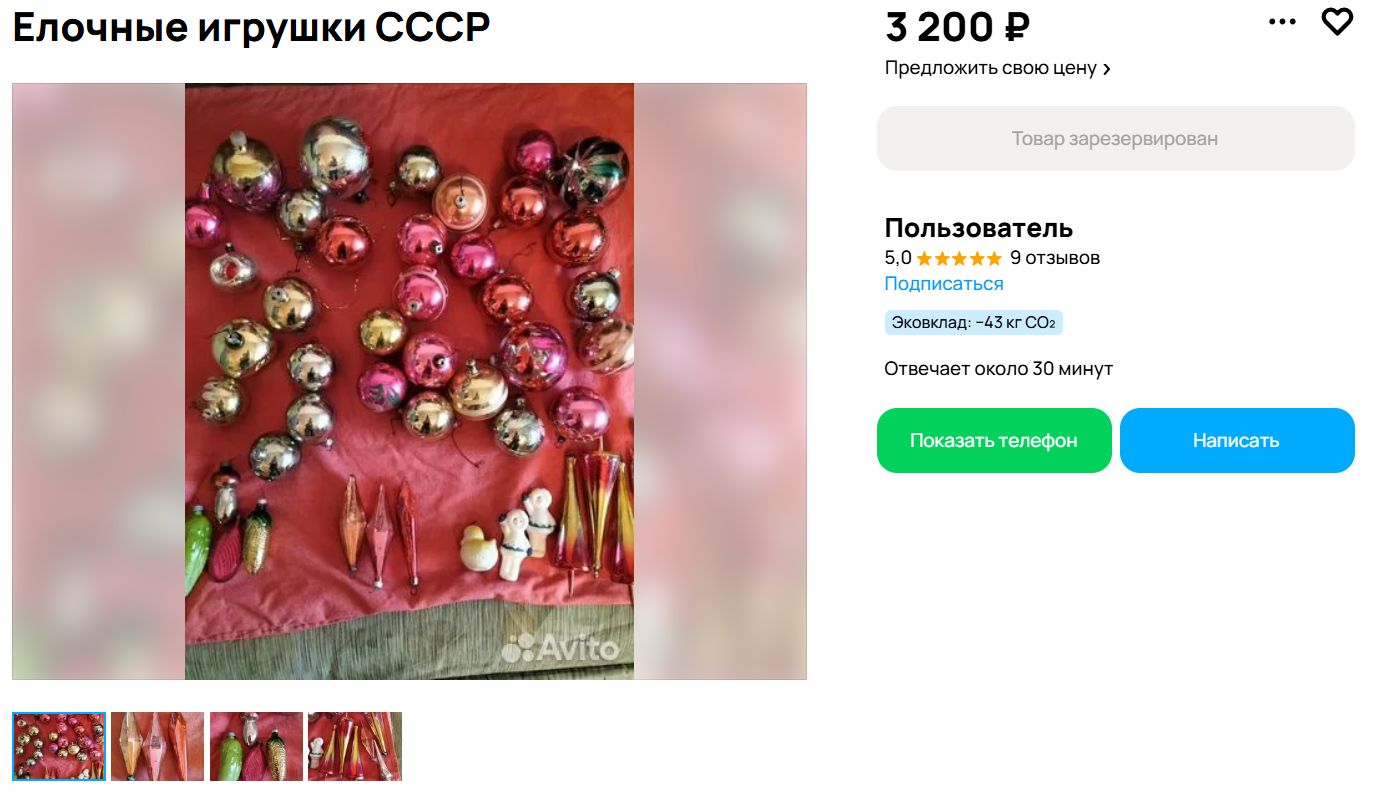Open the three-dots more options menu
This screenshot has height=792, width=1373.
(x=1282, y=22)
